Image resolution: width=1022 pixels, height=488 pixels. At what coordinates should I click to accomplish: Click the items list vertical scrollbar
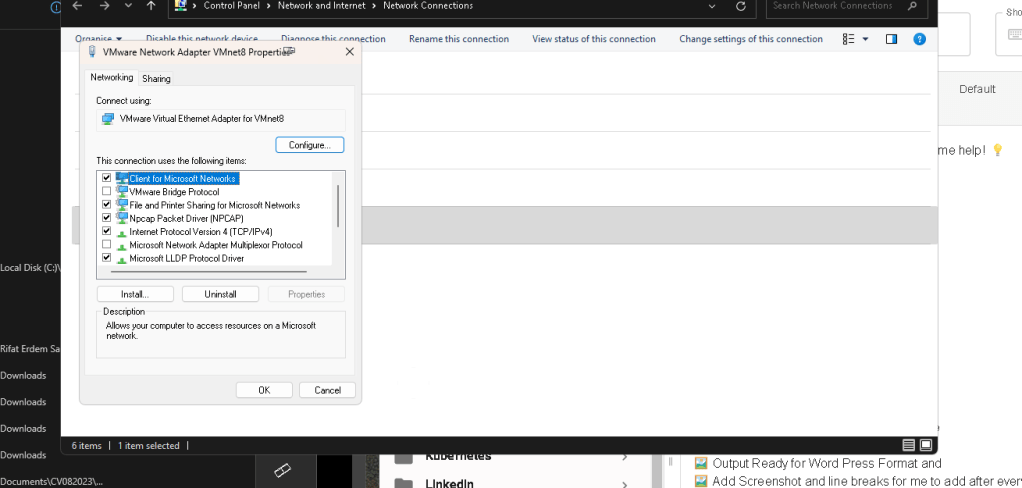click(338, 205)
